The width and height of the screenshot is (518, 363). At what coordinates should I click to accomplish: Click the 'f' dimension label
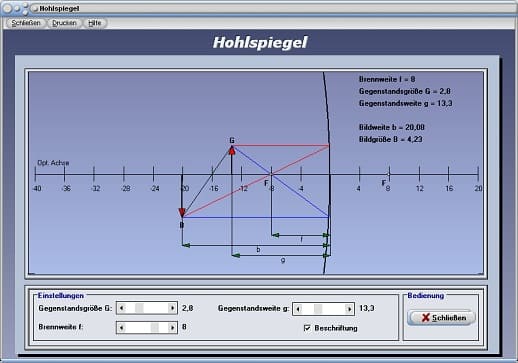[x=302, y=240]
